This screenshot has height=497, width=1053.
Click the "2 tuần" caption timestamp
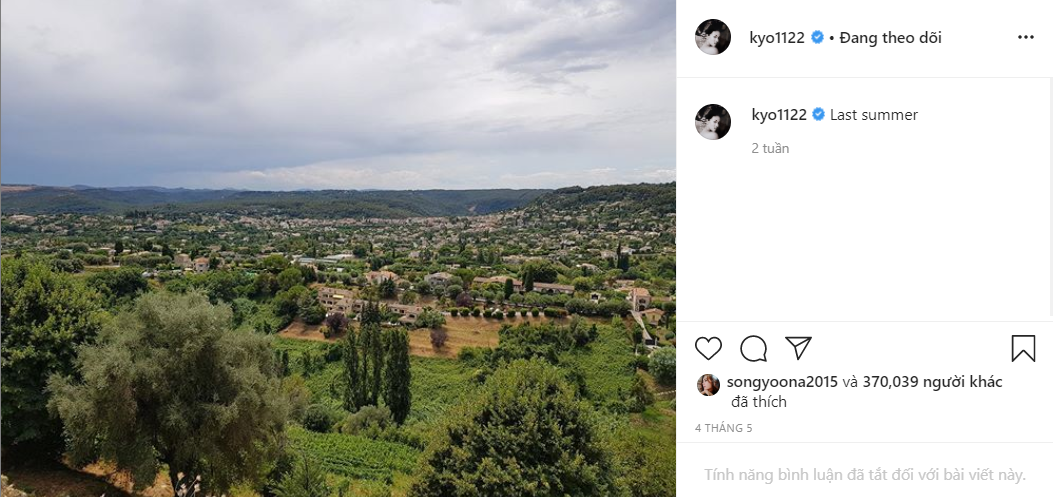click(x=770, y=148)
